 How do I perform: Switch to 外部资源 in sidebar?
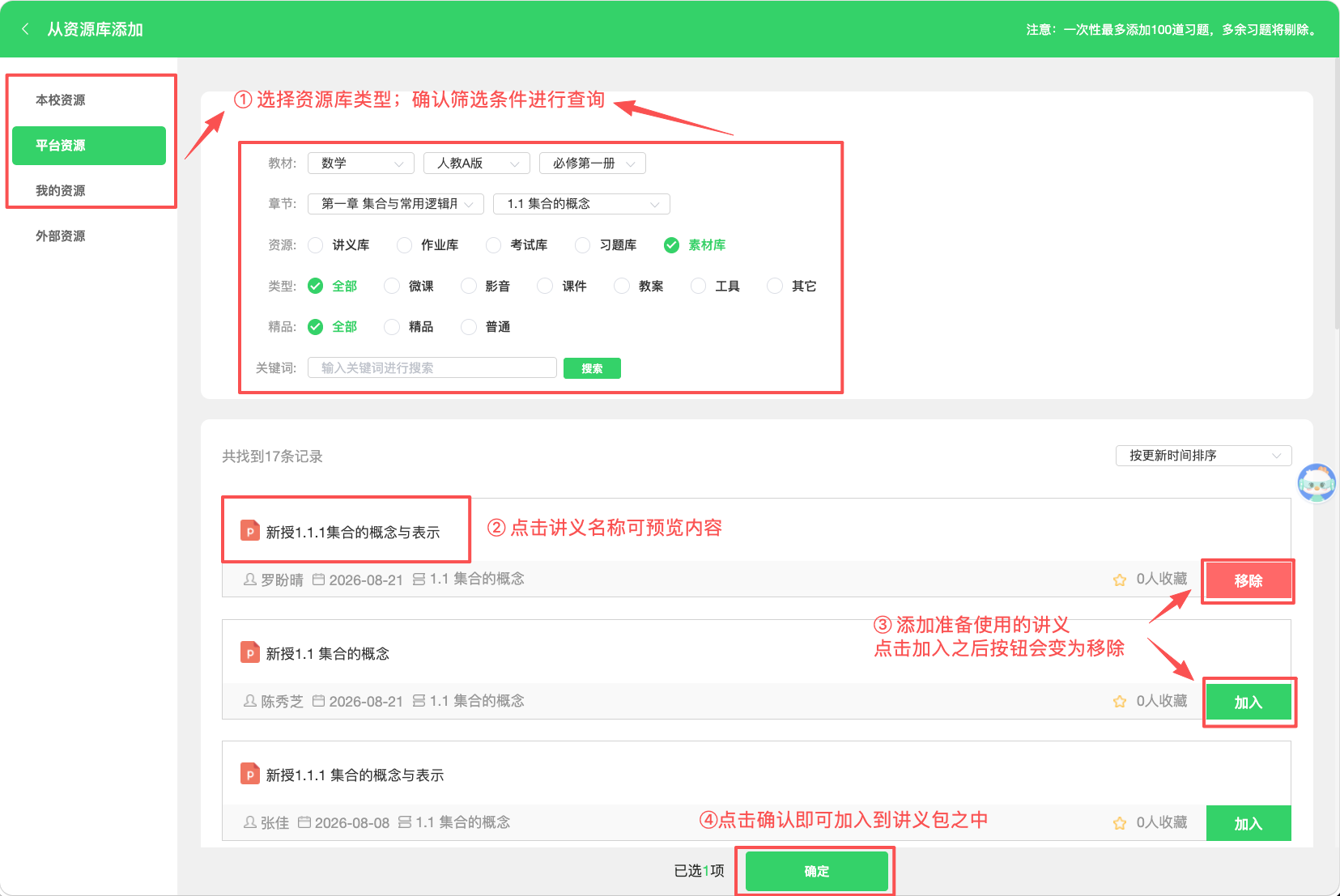pyautogui.click(x=89, y=236)
